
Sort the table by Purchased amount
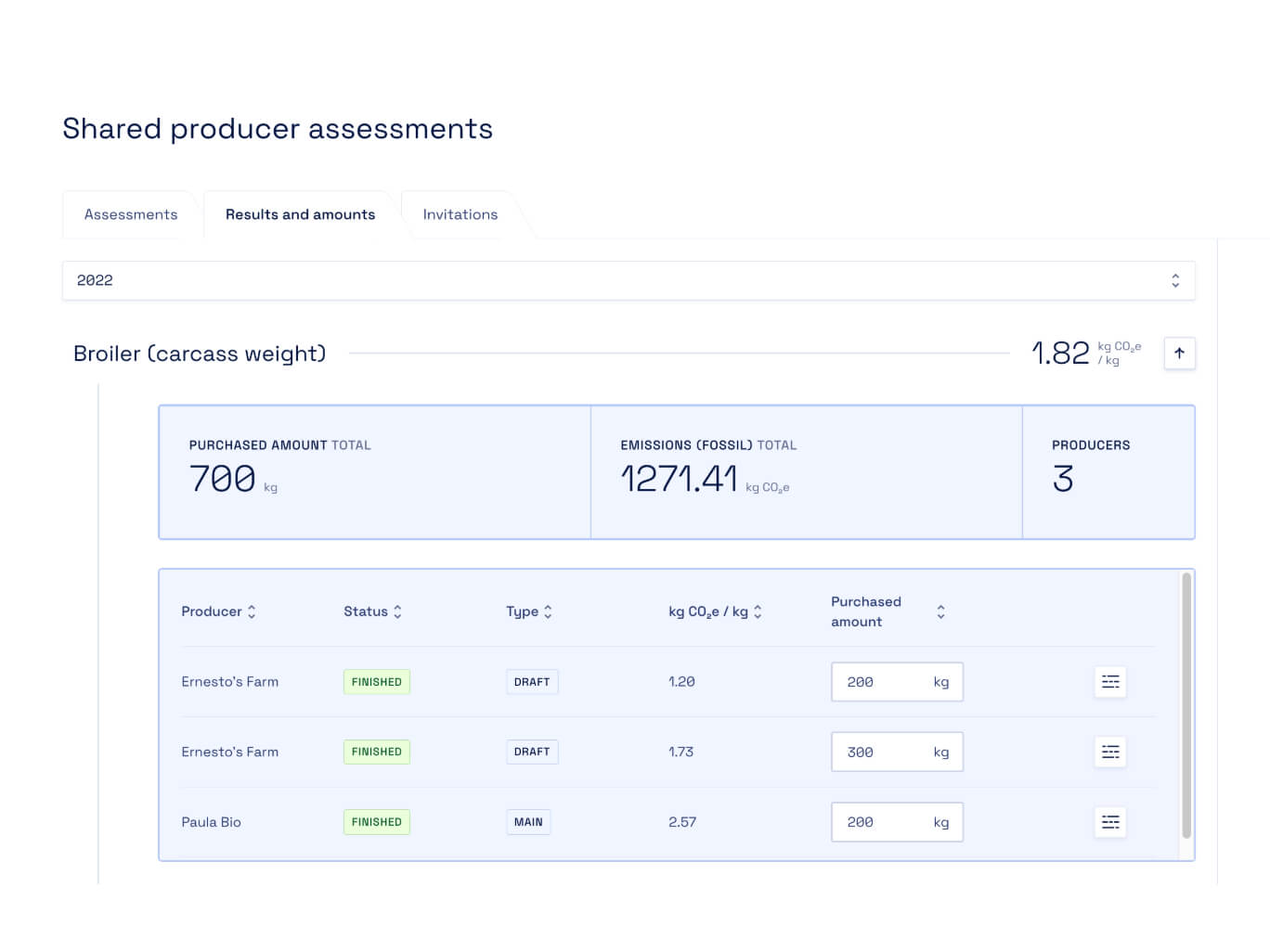tap(940, 611)
